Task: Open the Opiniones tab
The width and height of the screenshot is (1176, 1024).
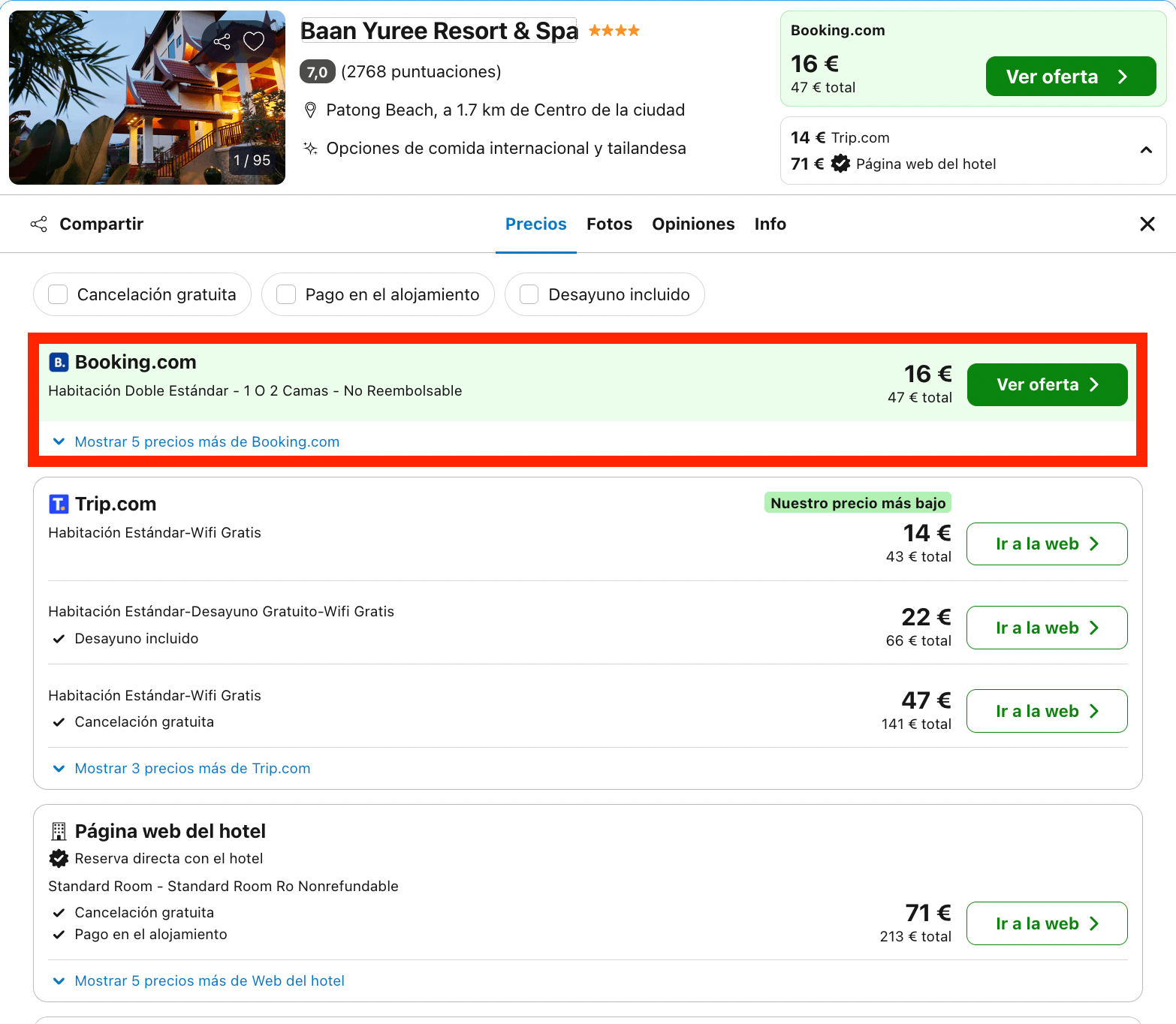Action: (x=693, y=224)
